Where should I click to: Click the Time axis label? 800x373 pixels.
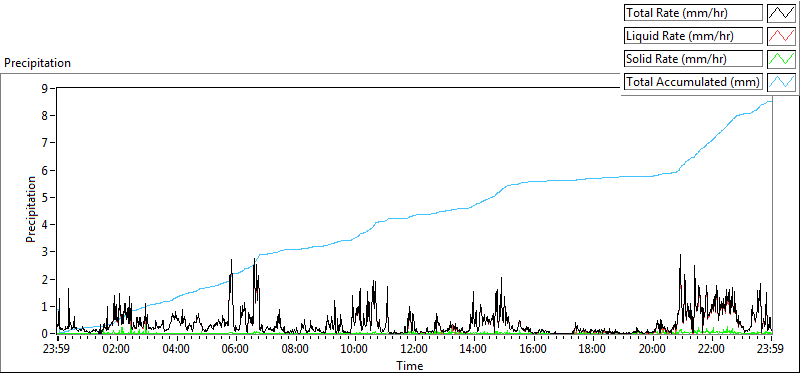click(x=410, y=366)
